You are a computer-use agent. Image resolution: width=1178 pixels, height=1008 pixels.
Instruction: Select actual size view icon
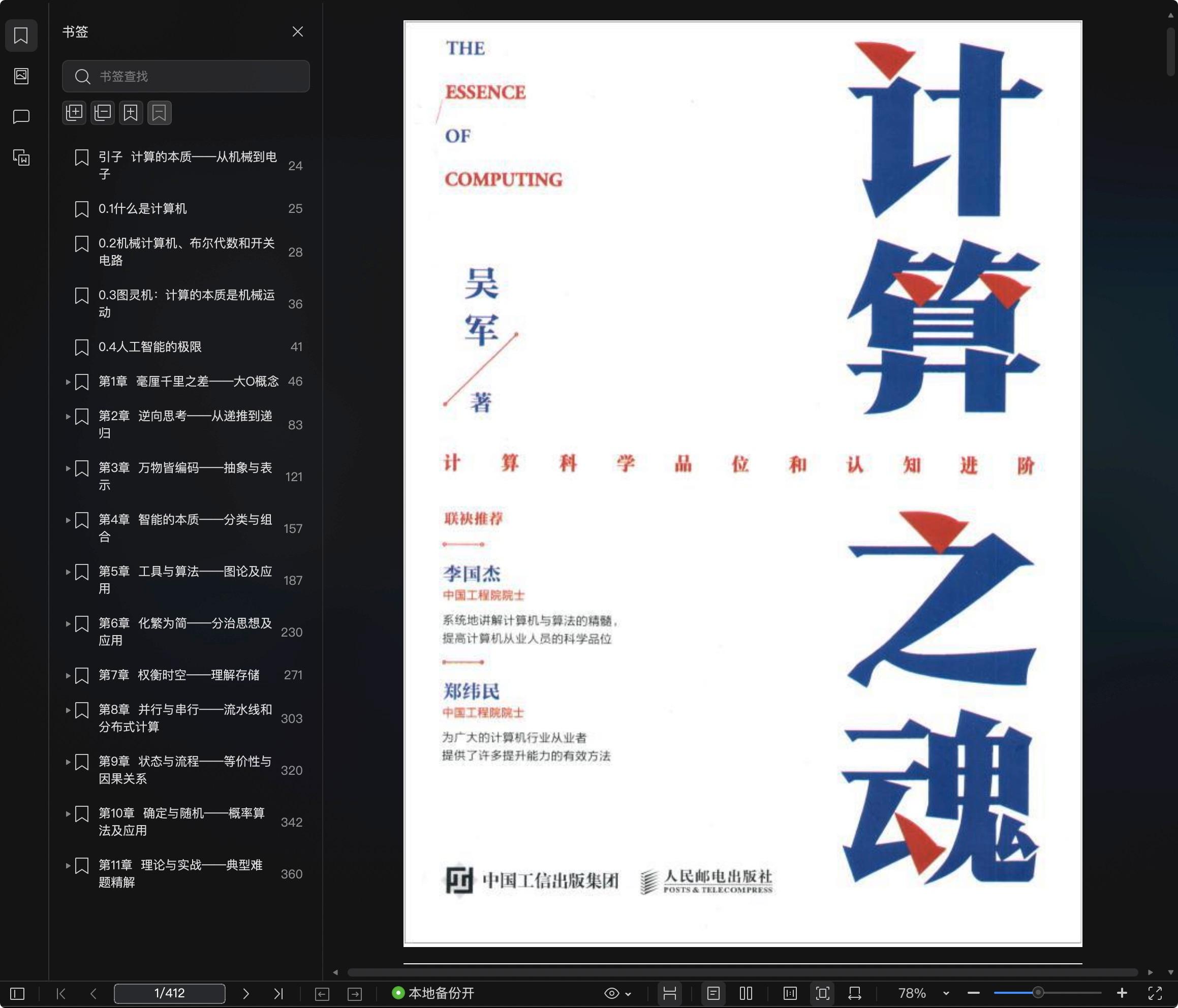790,993
